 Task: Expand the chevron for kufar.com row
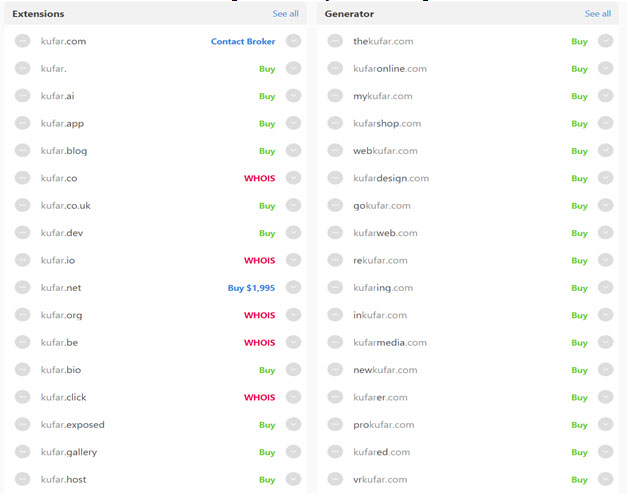(x=293, y=41)
